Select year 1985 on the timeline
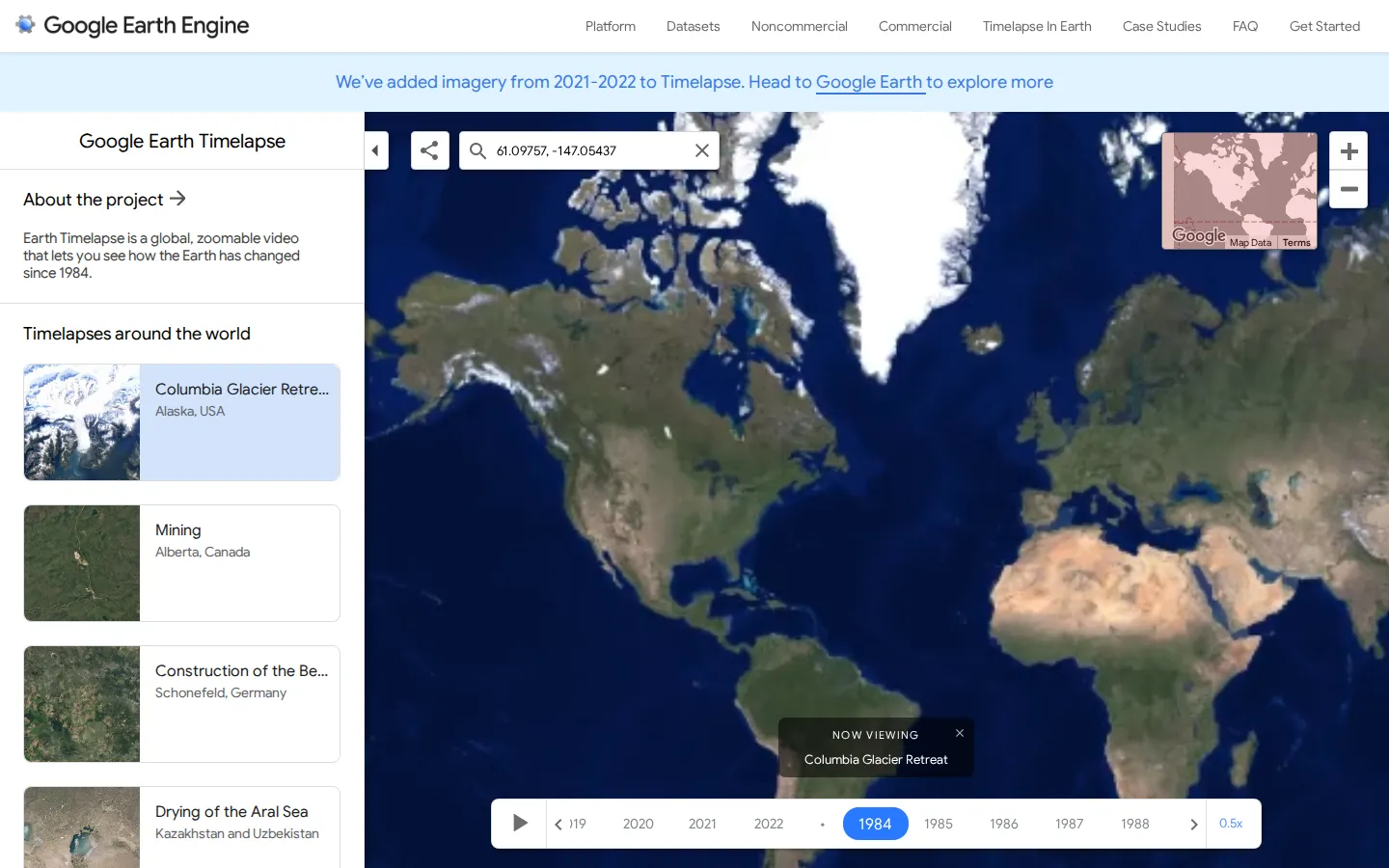This screenshot has width=1389, height=868. [x=939, y=824]
